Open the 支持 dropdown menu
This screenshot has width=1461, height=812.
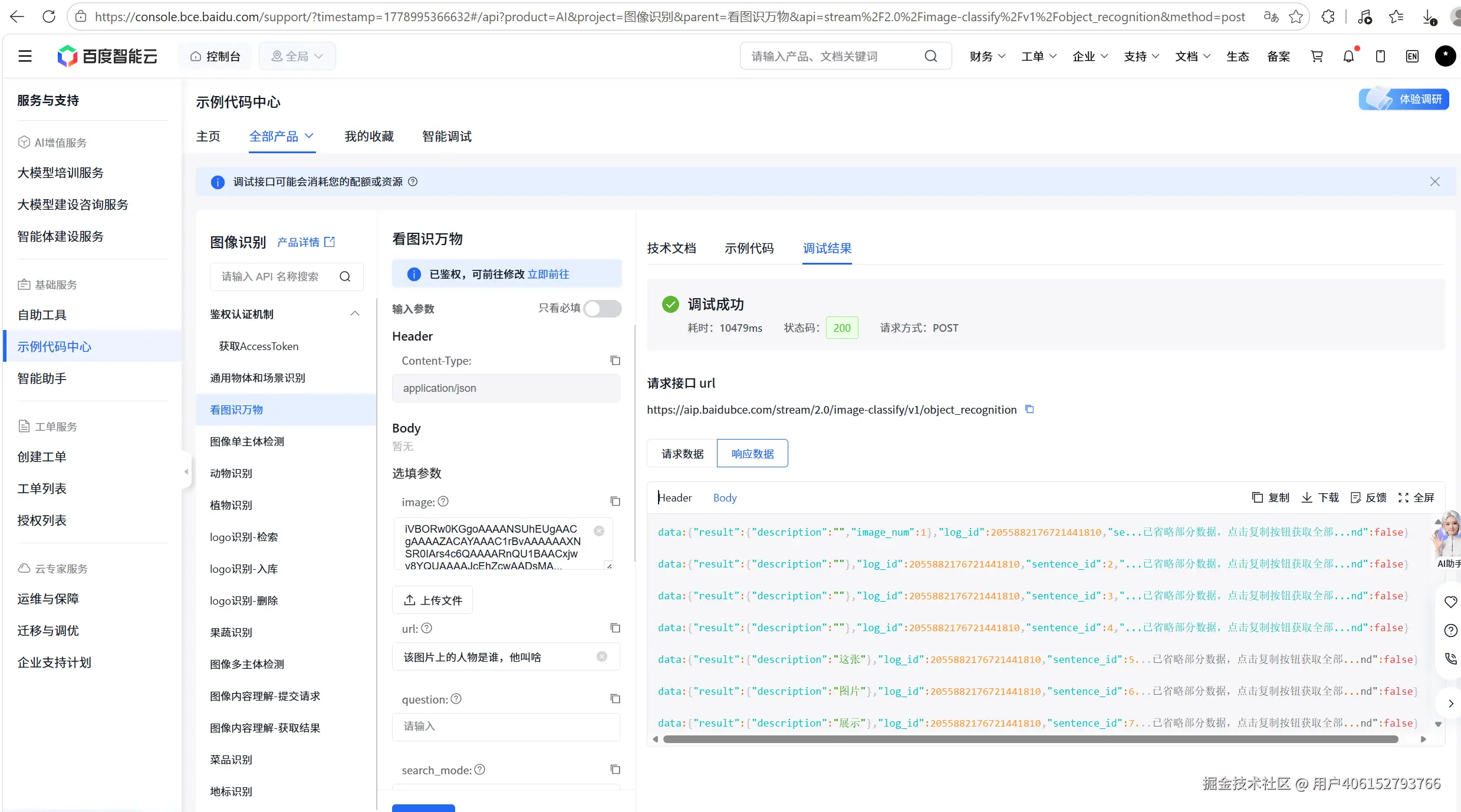1141,56
